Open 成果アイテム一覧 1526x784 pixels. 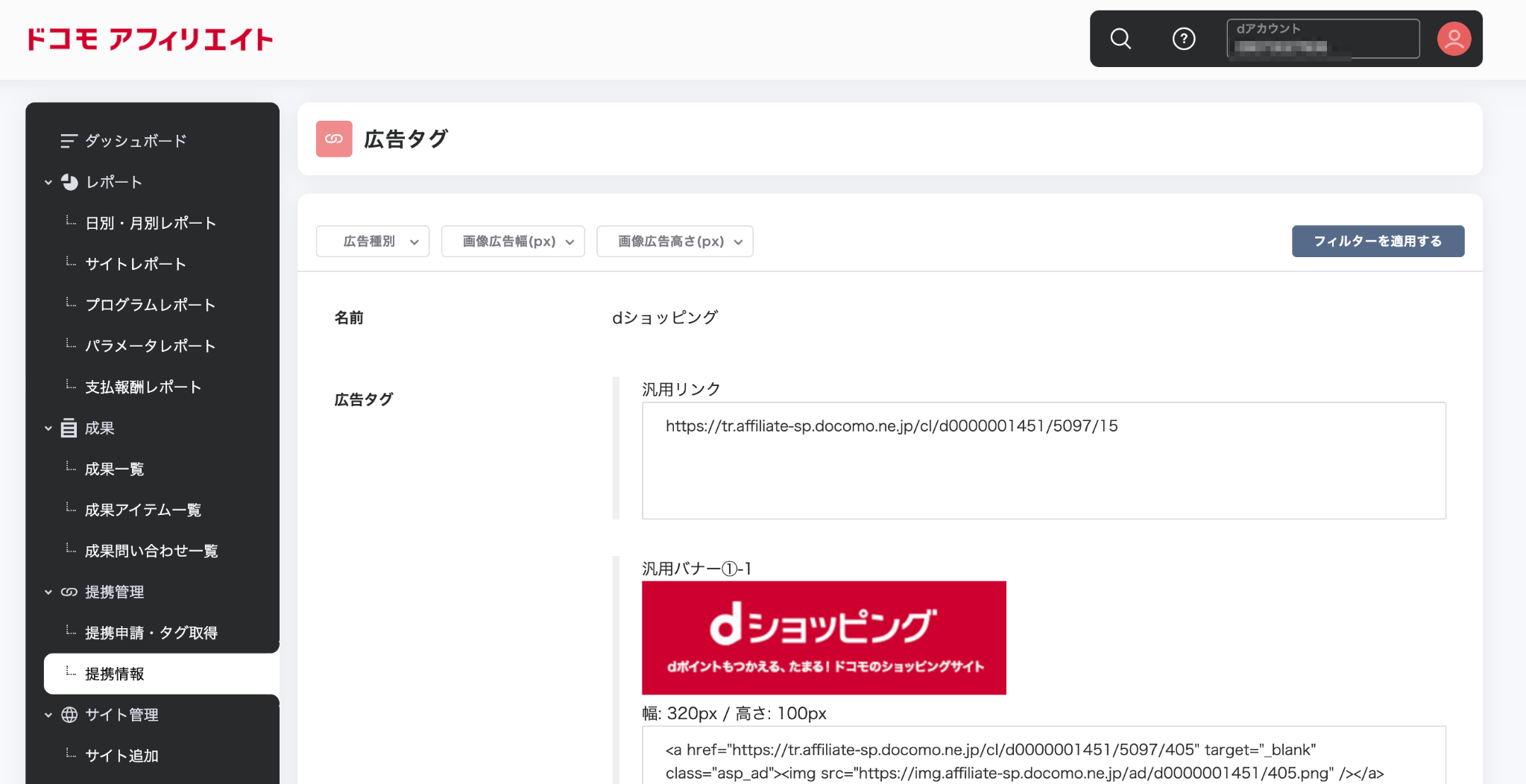click(143, 510)
